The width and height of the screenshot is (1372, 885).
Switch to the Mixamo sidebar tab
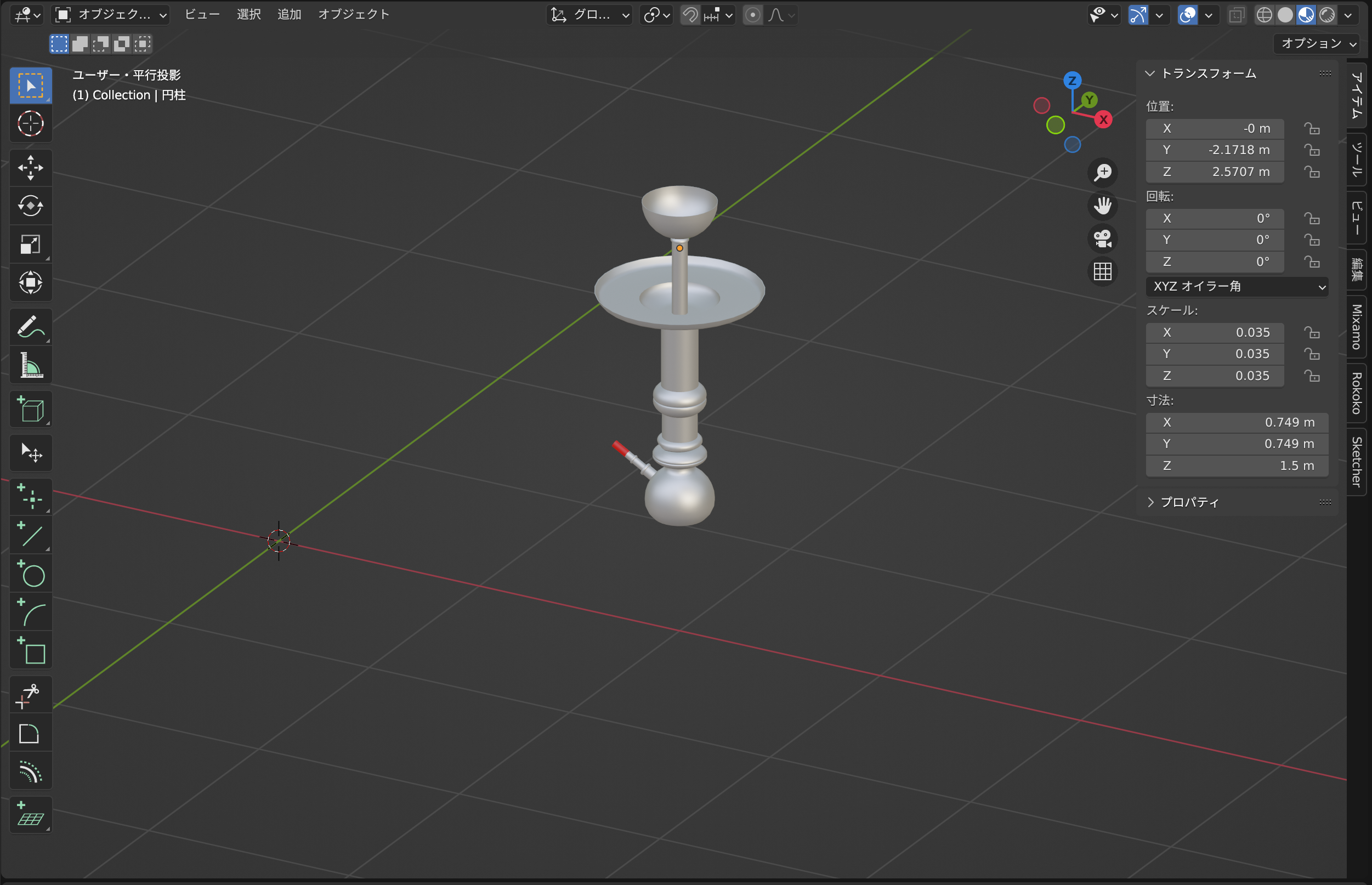click(x=1357, y=326)
